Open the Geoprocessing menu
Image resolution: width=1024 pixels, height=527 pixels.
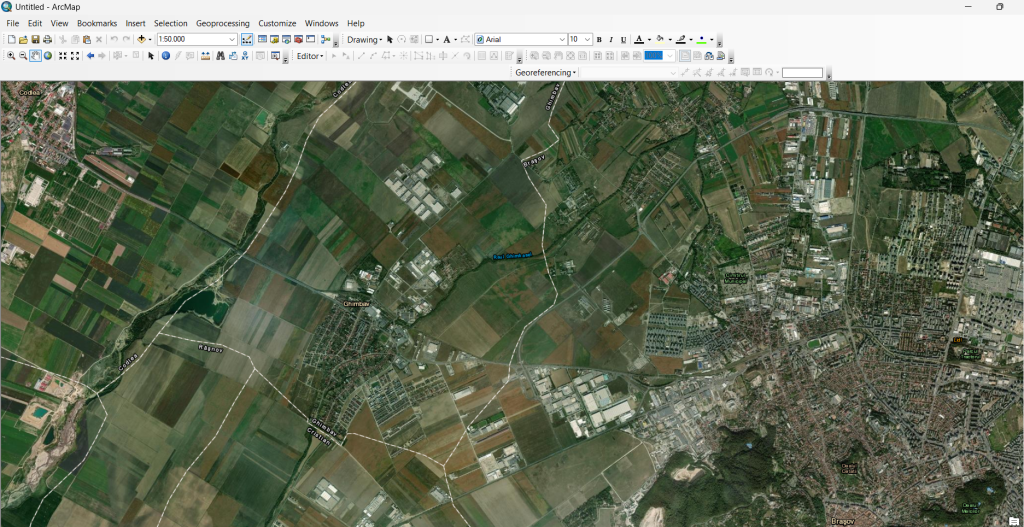pos(222,23)
